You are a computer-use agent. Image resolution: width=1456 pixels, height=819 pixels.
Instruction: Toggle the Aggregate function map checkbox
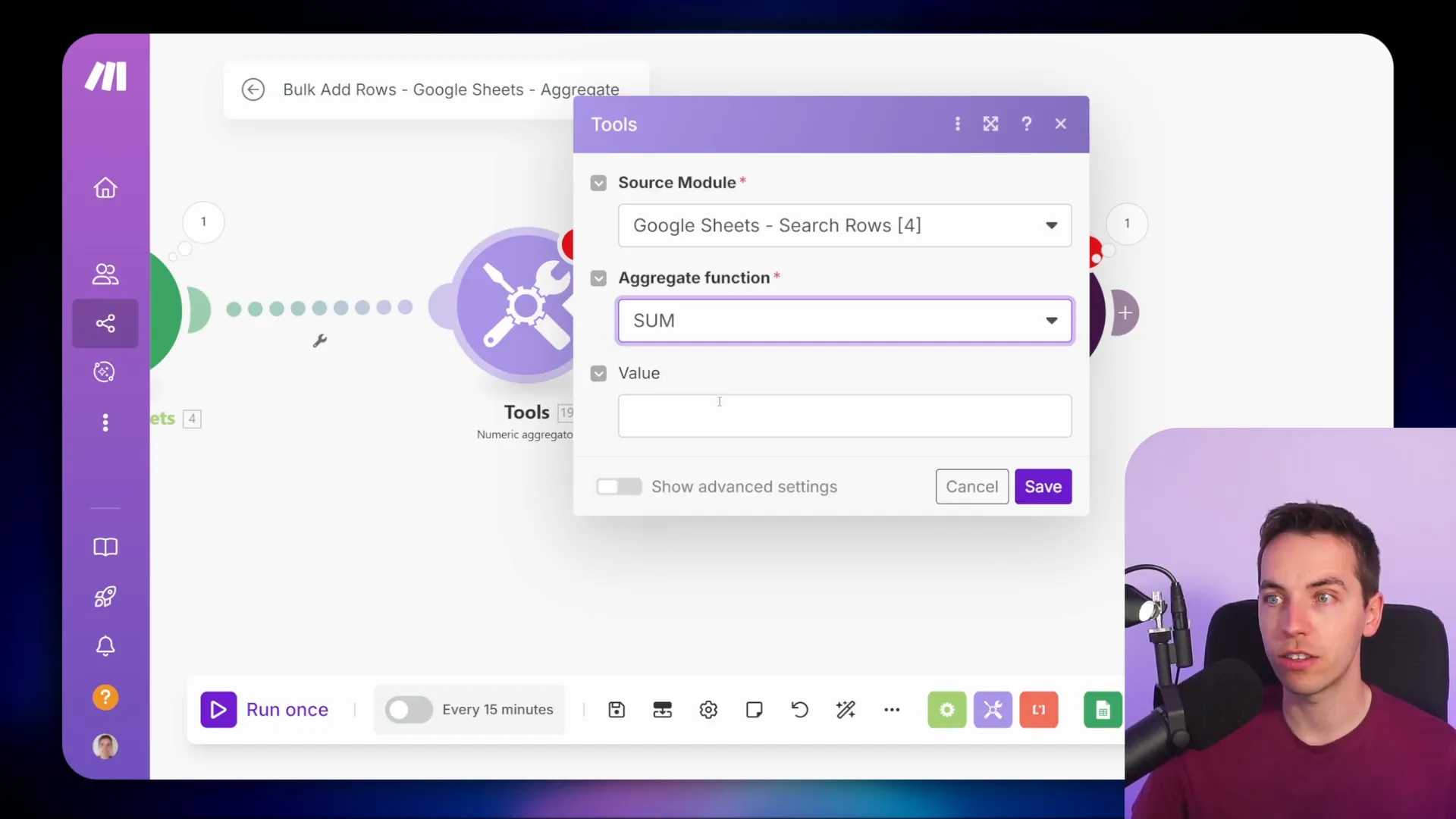tap(598, 278)
